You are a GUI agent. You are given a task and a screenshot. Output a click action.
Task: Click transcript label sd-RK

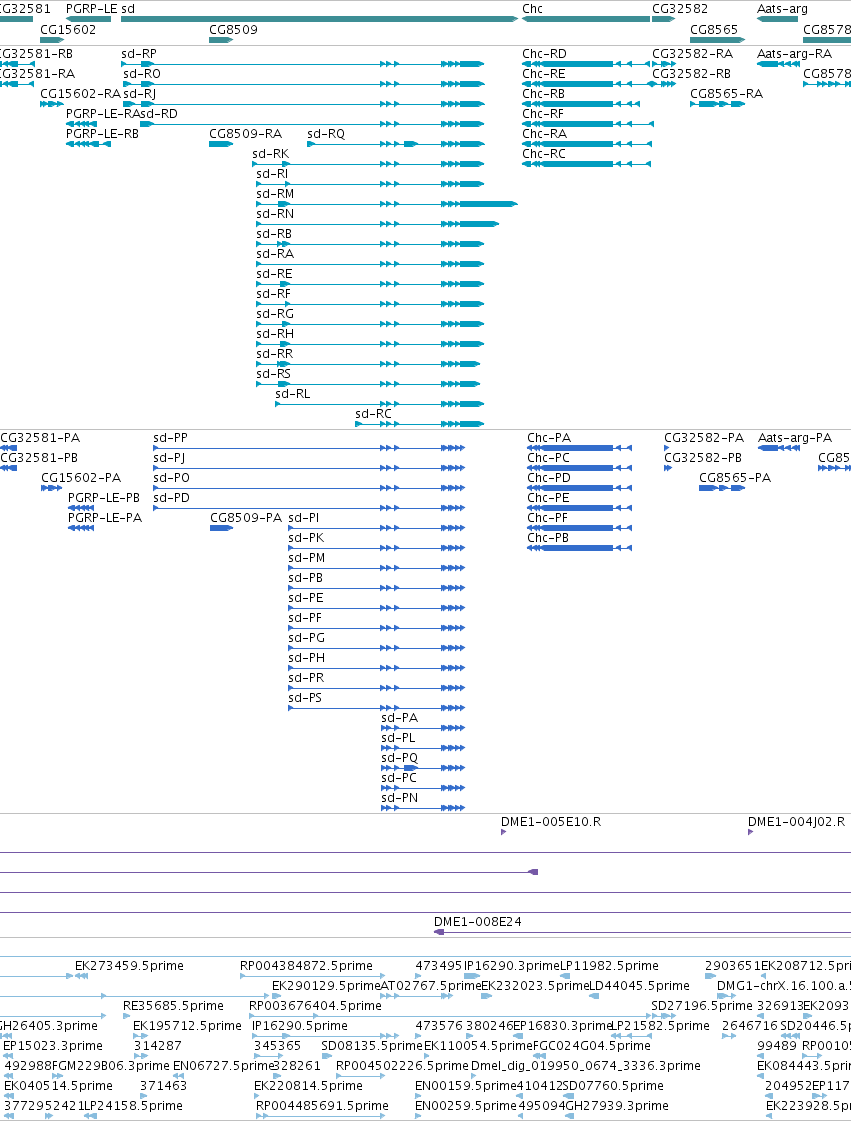[x=270, y=154]
